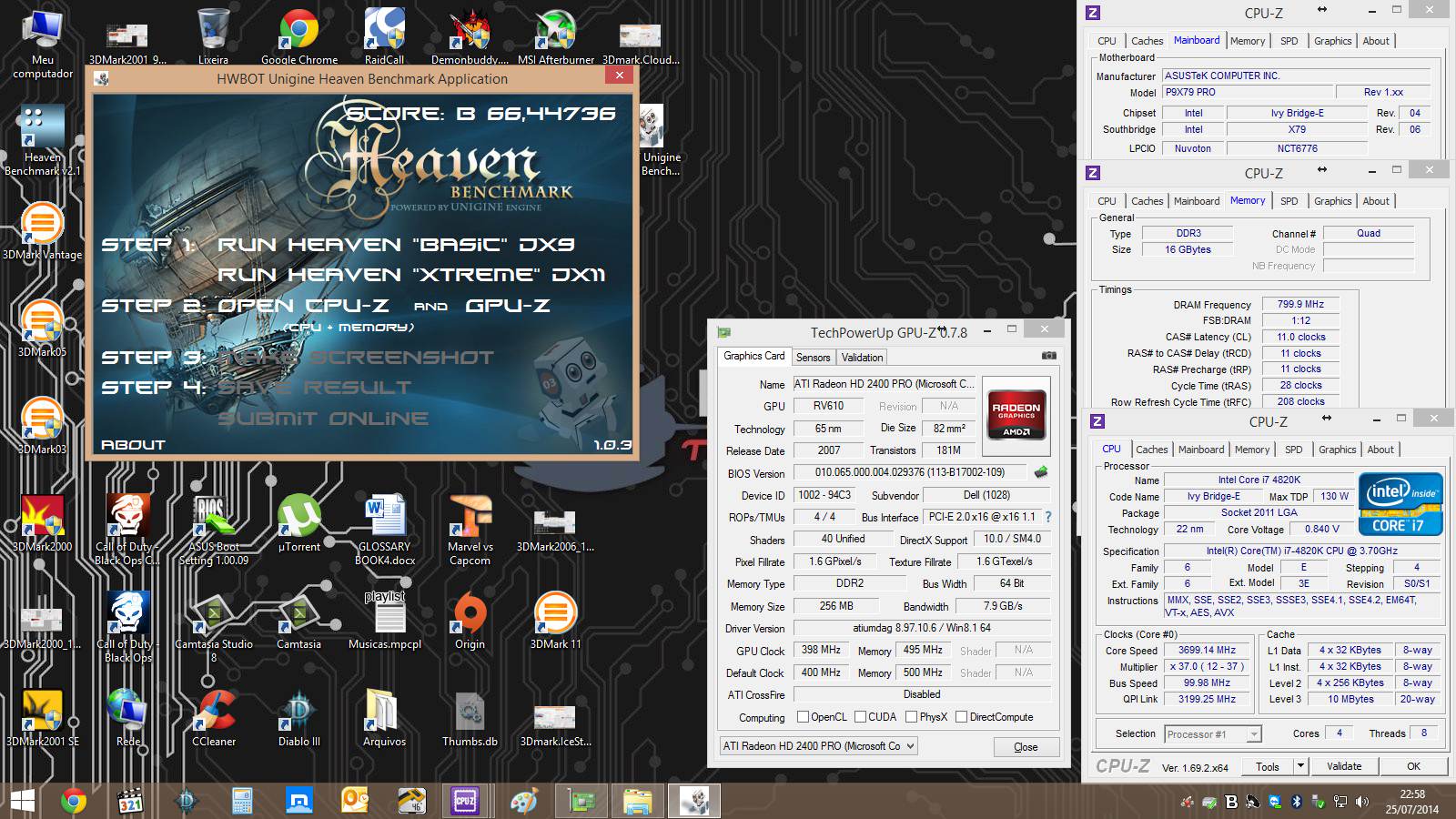This screenshot has height=819, width=1456.
Task: Select the Lixeira recycle bin icon
Action: click(x=213, y=37)
